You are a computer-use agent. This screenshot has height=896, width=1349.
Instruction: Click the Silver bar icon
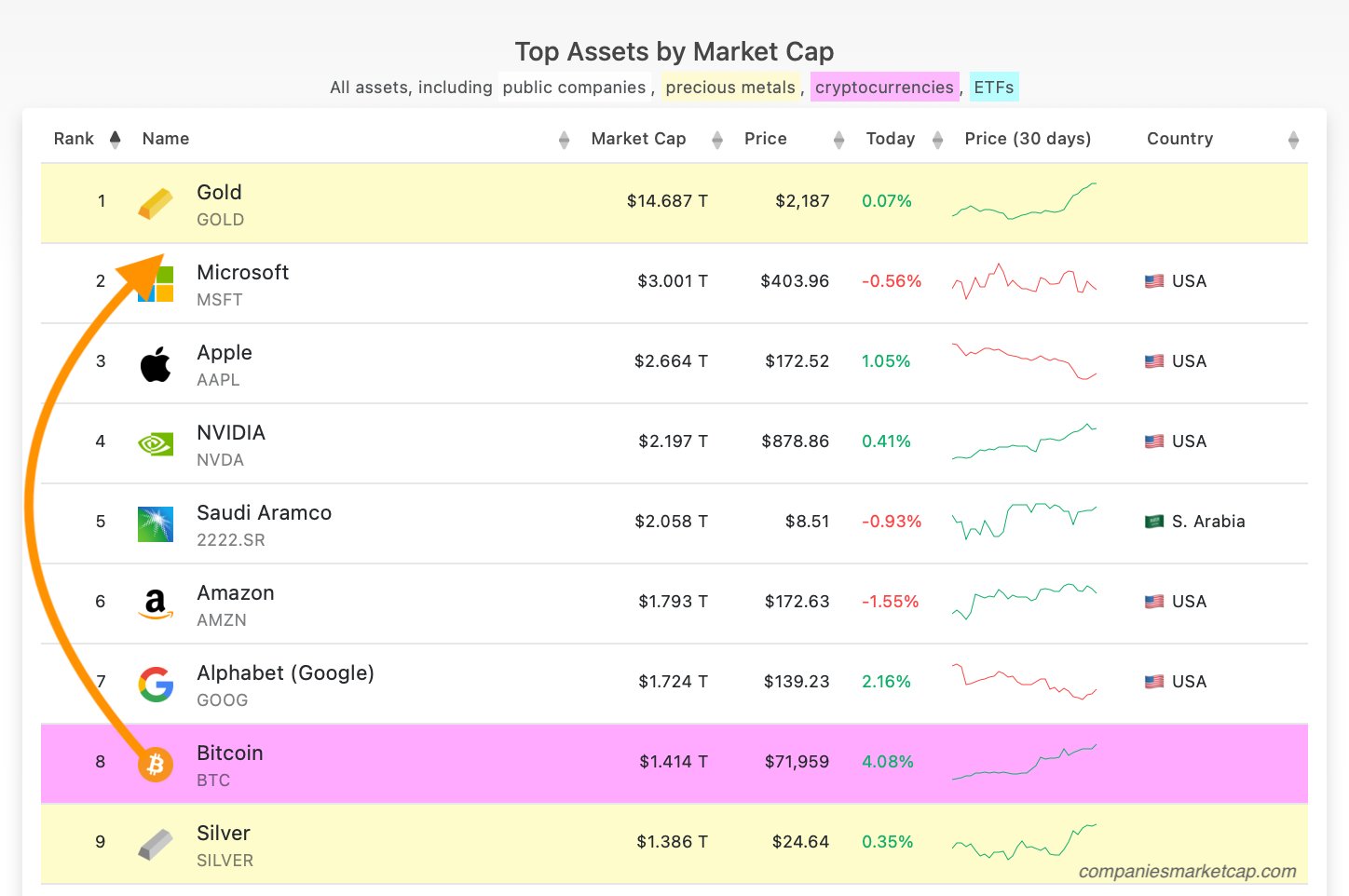[156, 845]
